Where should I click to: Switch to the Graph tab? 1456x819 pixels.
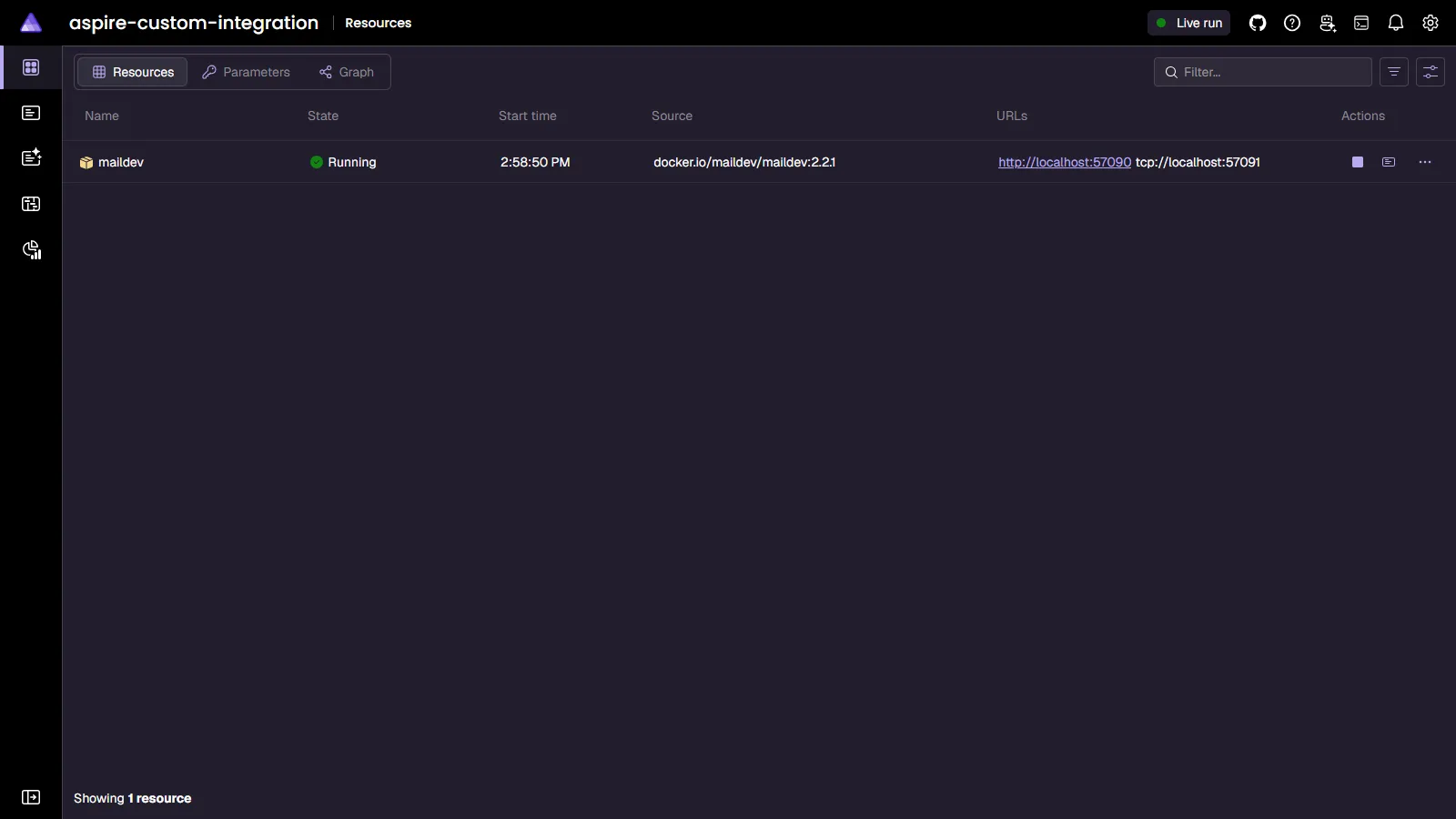pos(347,72)
